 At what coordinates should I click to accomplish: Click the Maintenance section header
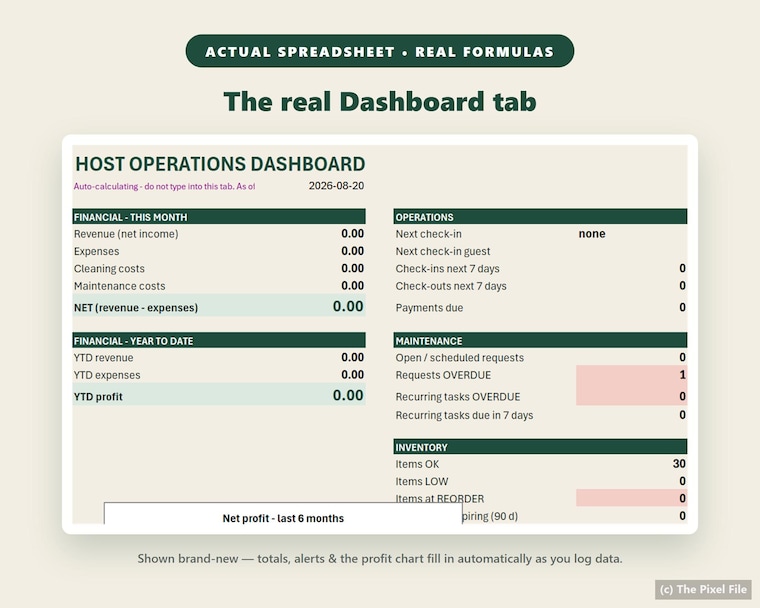tap(540, 340)
